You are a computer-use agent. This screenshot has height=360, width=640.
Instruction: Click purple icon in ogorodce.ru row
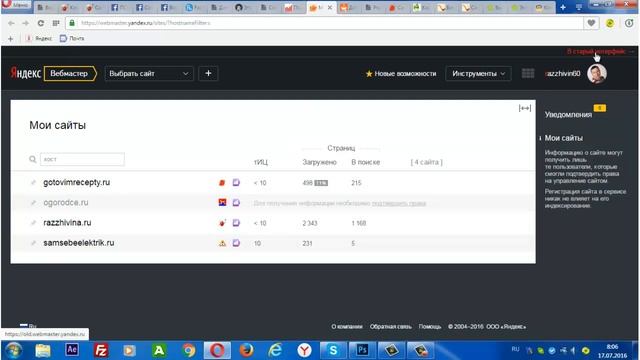coord(236,202)
